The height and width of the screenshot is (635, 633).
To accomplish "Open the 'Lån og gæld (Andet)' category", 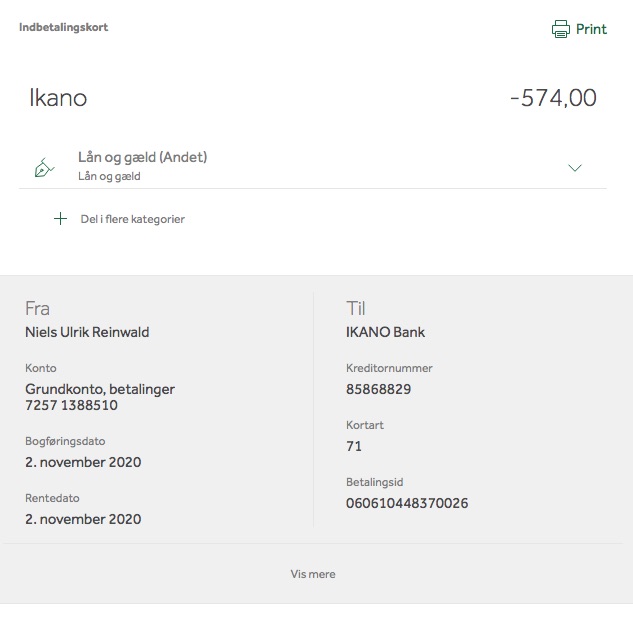I will click(x=143, y=157).
